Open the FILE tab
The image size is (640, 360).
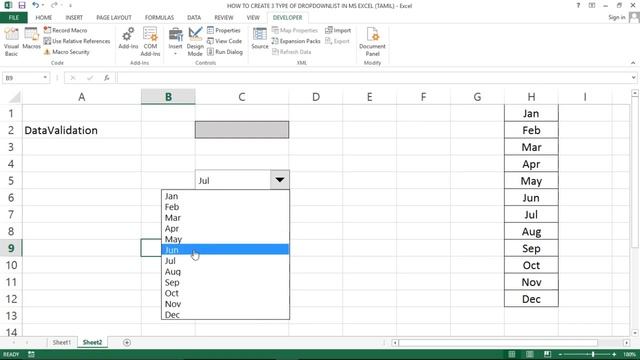coord(13,18)
